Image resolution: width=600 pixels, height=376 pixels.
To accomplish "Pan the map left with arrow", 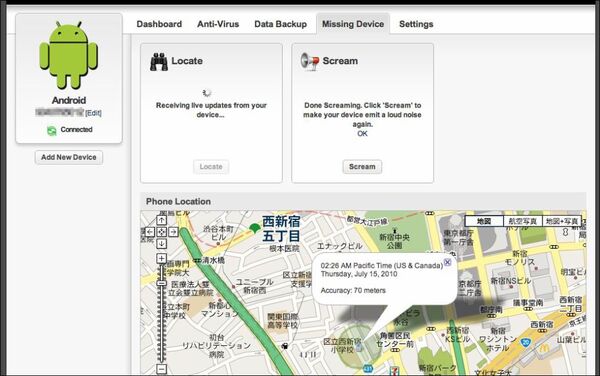I will (x=150, y=232).
